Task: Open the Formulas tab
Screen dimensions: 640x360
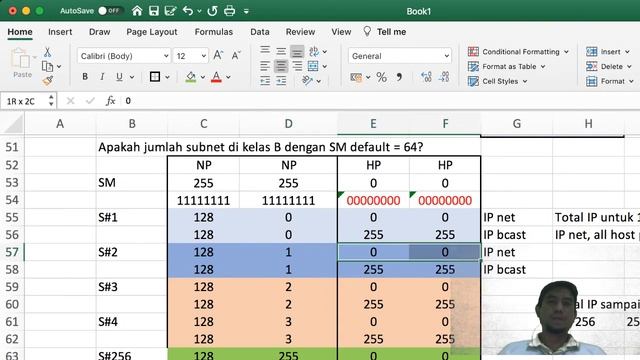Action: coord(213,32)
